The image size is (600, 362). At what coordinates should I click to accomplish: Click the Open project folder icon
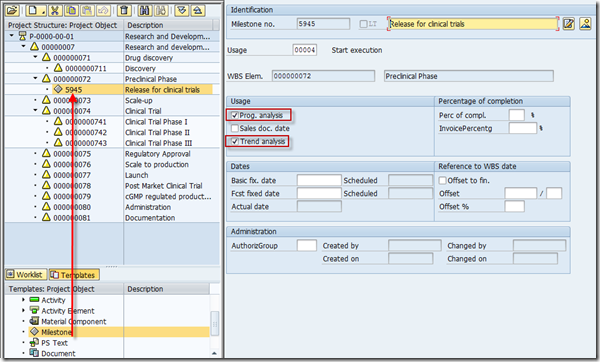coord(12,10)
